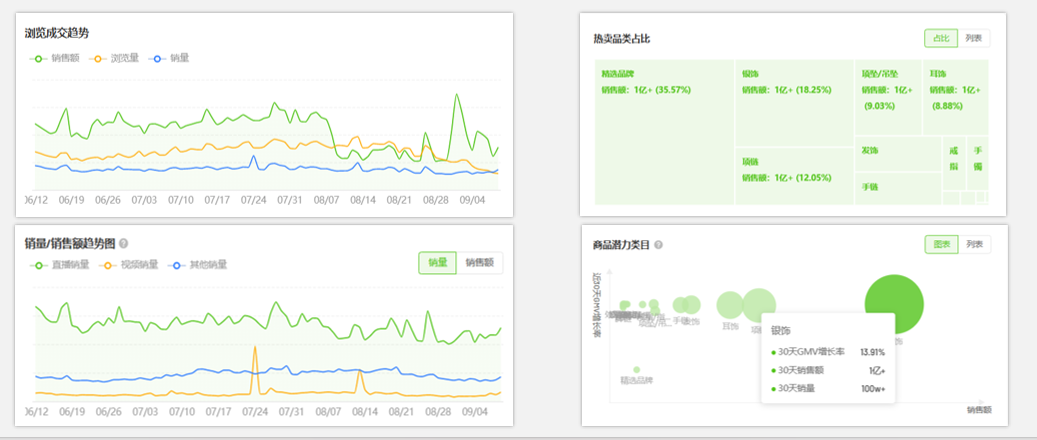Image resolution: width=1037 pixels, height=440 pixels.
Task: Click the small 精选品牌 bubble in scatter chart
Action: tap(636, 369)
